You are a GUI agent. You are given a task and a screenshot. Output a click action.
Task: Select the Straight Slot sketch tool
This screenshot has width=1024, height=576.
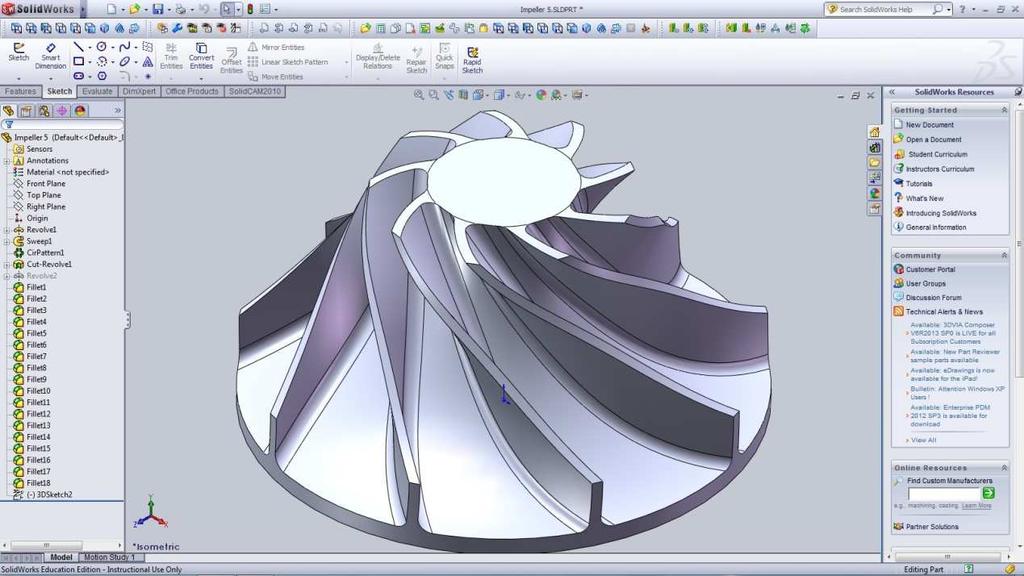[78, 76]
